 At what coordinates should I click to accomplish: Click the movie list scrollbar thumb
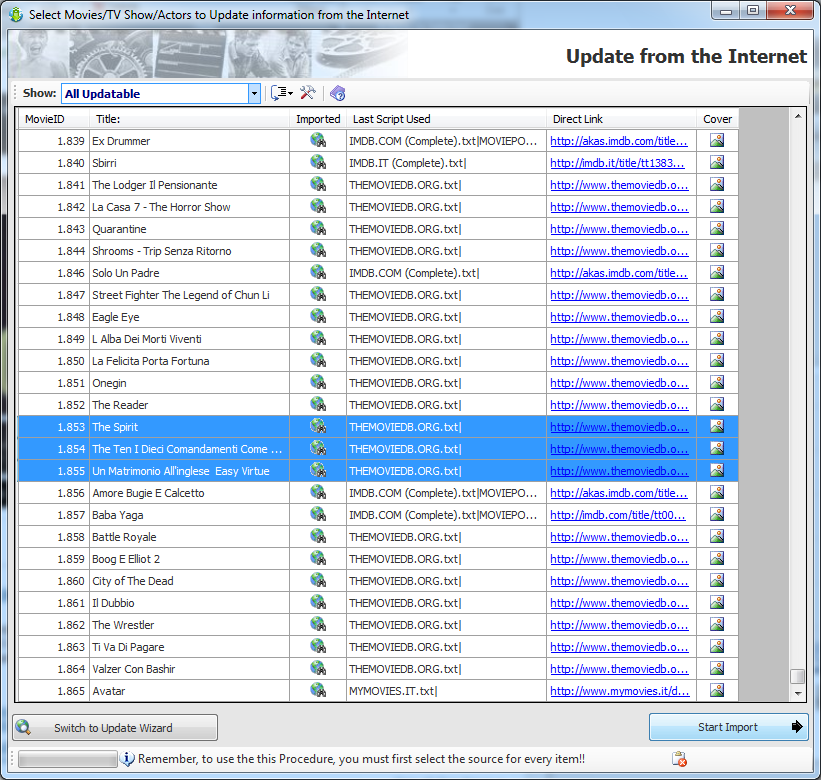[797, 676]
